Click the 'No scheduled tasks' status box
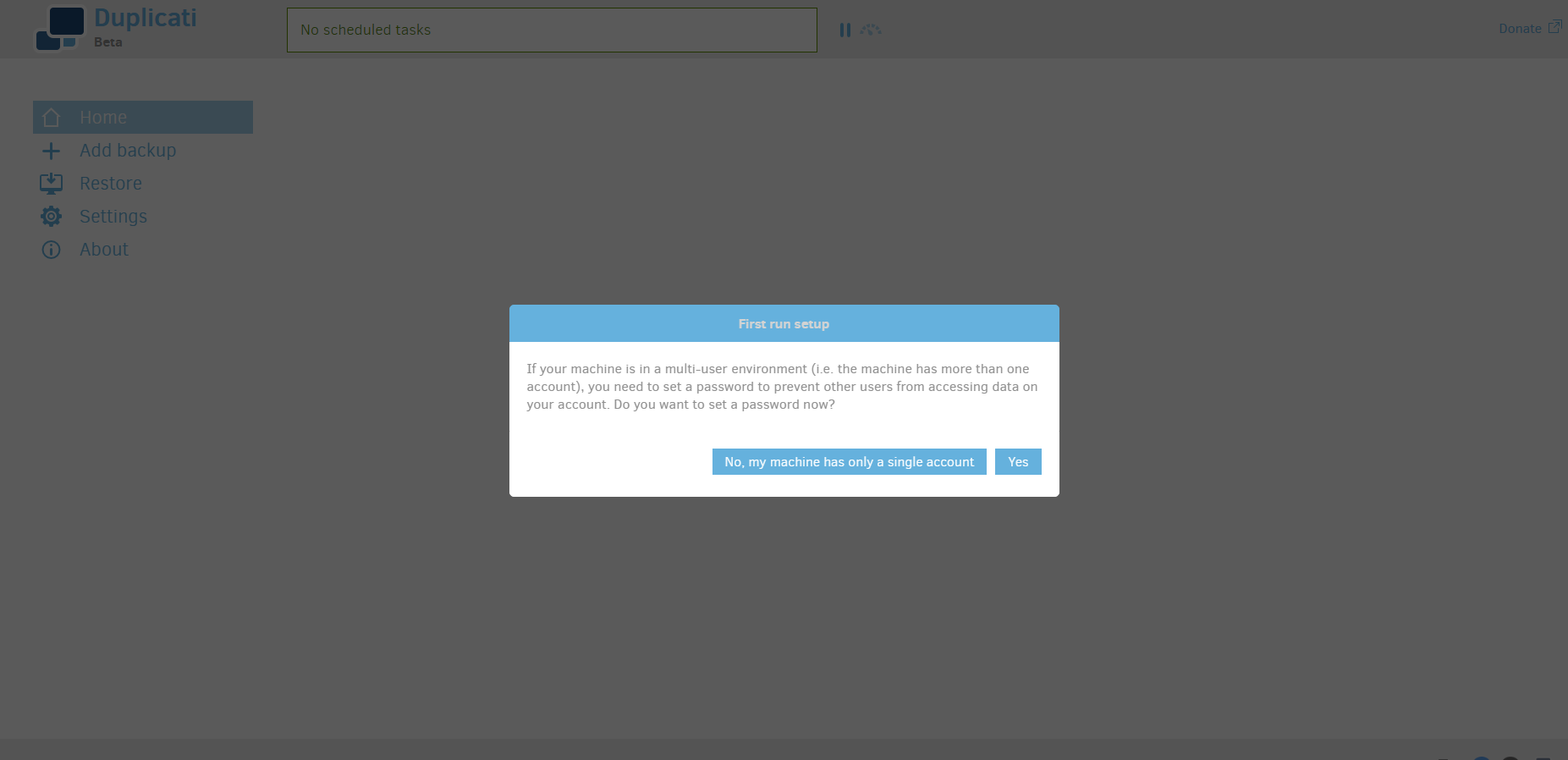Viewport: 1568px width, 760px height. pyautogui.click(x=552, y=30)
